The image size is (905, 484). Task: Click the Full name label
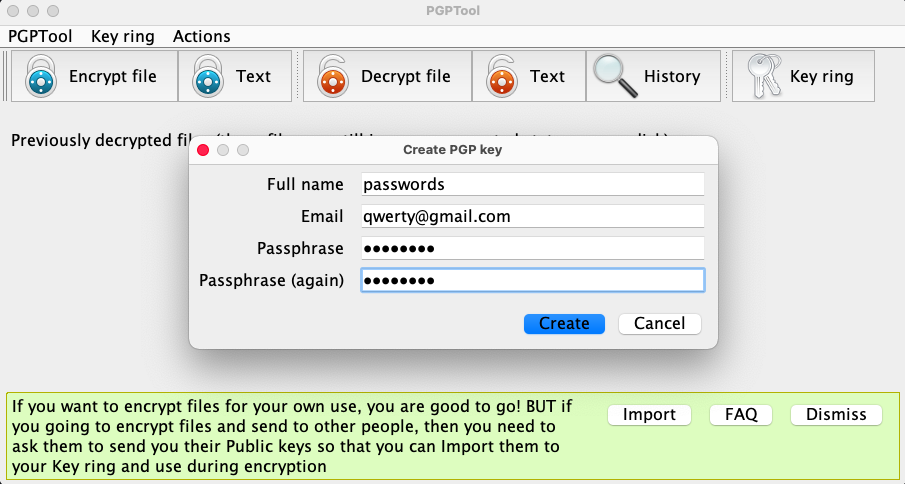click(305, 185)
